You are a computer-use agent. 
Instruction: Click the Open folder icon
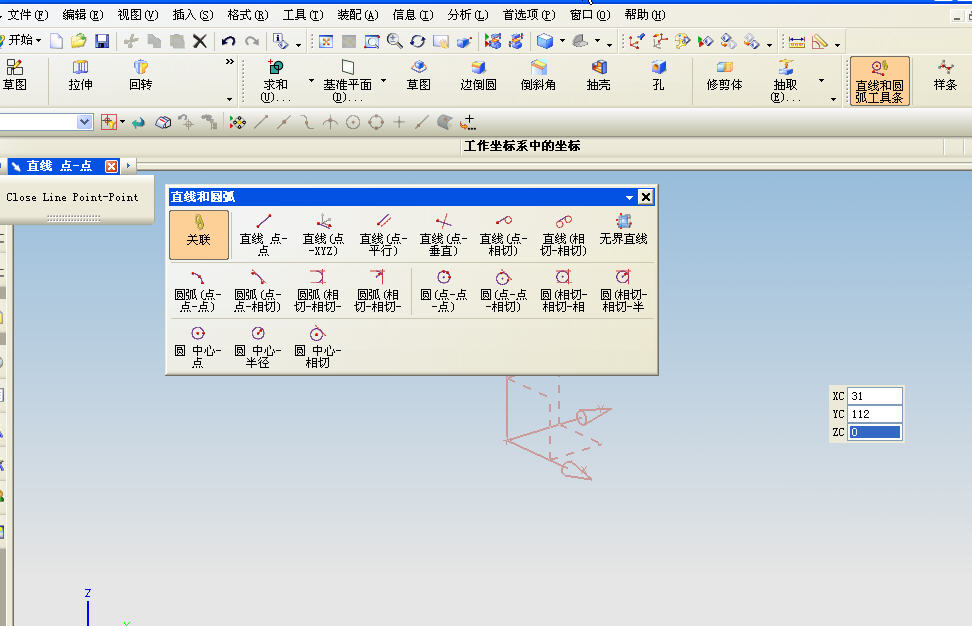(x=79, y=41)
